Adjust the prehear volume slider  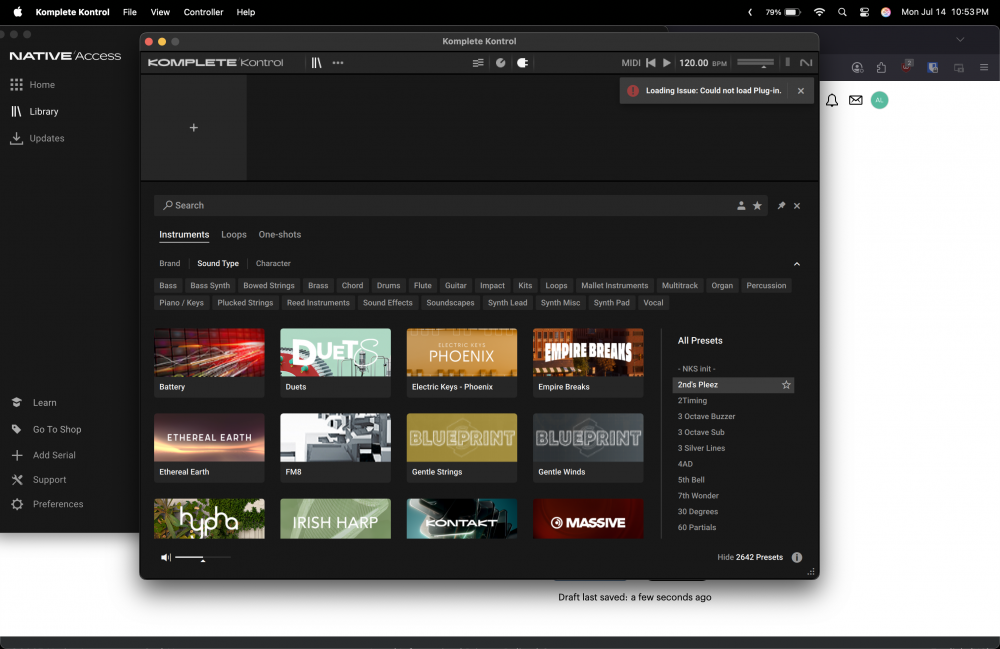[203, 558]
